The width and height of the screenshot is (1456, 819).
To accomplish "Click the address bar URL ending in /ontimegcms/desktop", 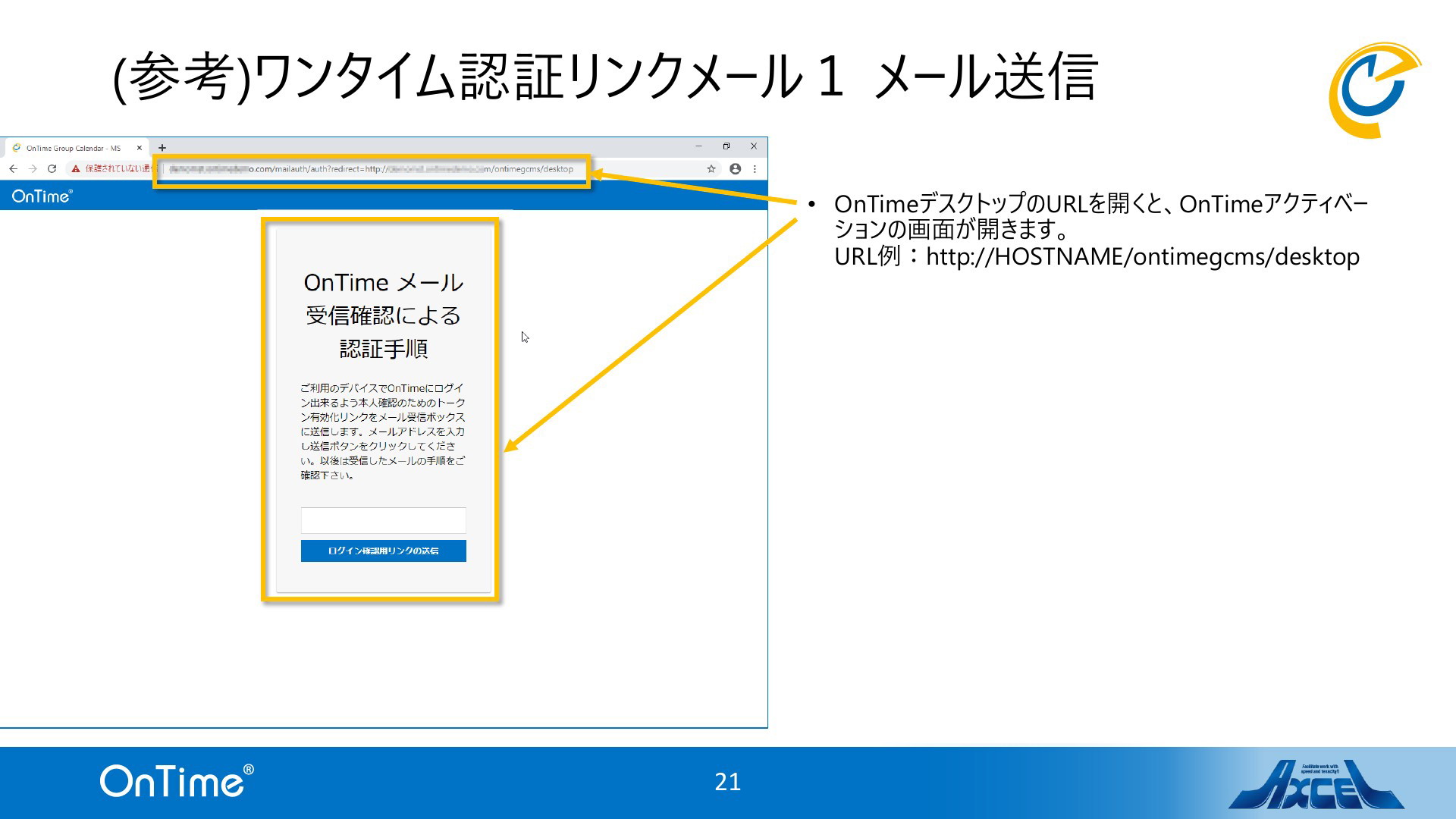I will 372,169.
